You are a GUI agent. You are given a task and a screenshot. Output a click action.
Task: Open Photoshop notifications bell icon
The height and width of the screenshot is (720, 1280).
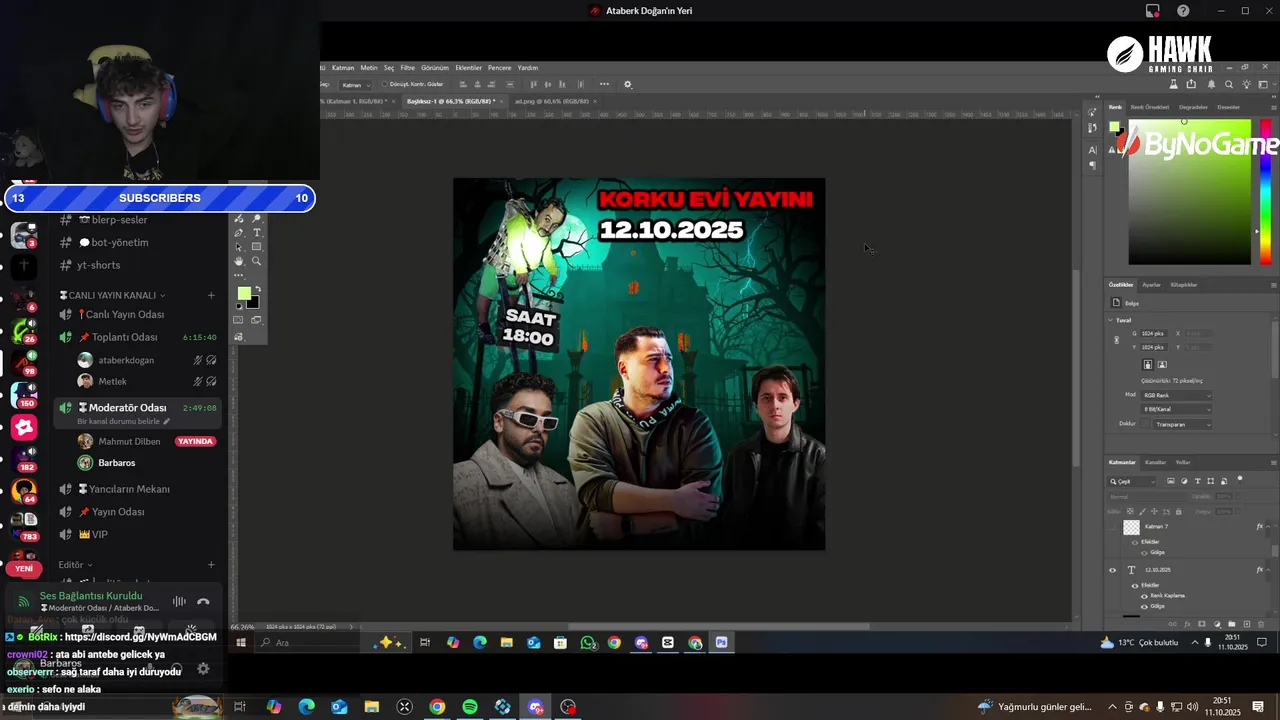[x=1211, y=84]
